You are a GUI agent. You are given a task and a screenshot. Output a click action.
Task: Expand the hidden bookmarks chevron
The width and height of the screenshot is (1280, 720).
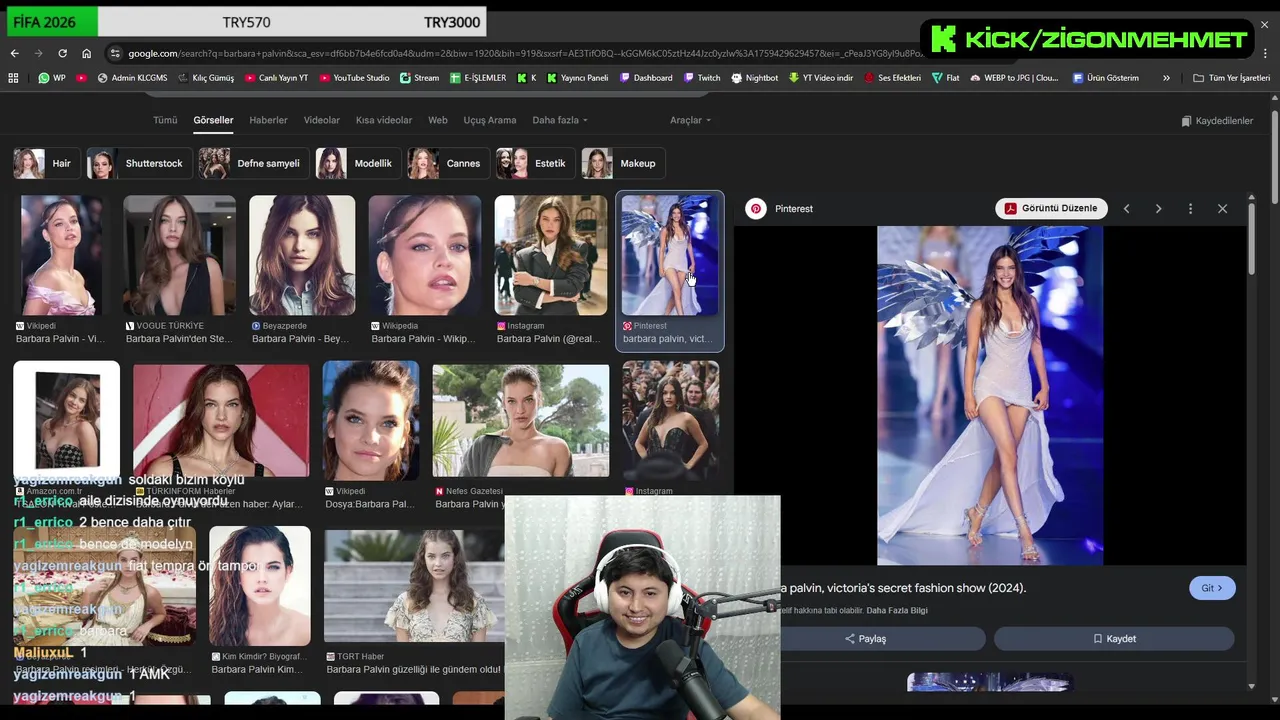[x=1166, y=78]
